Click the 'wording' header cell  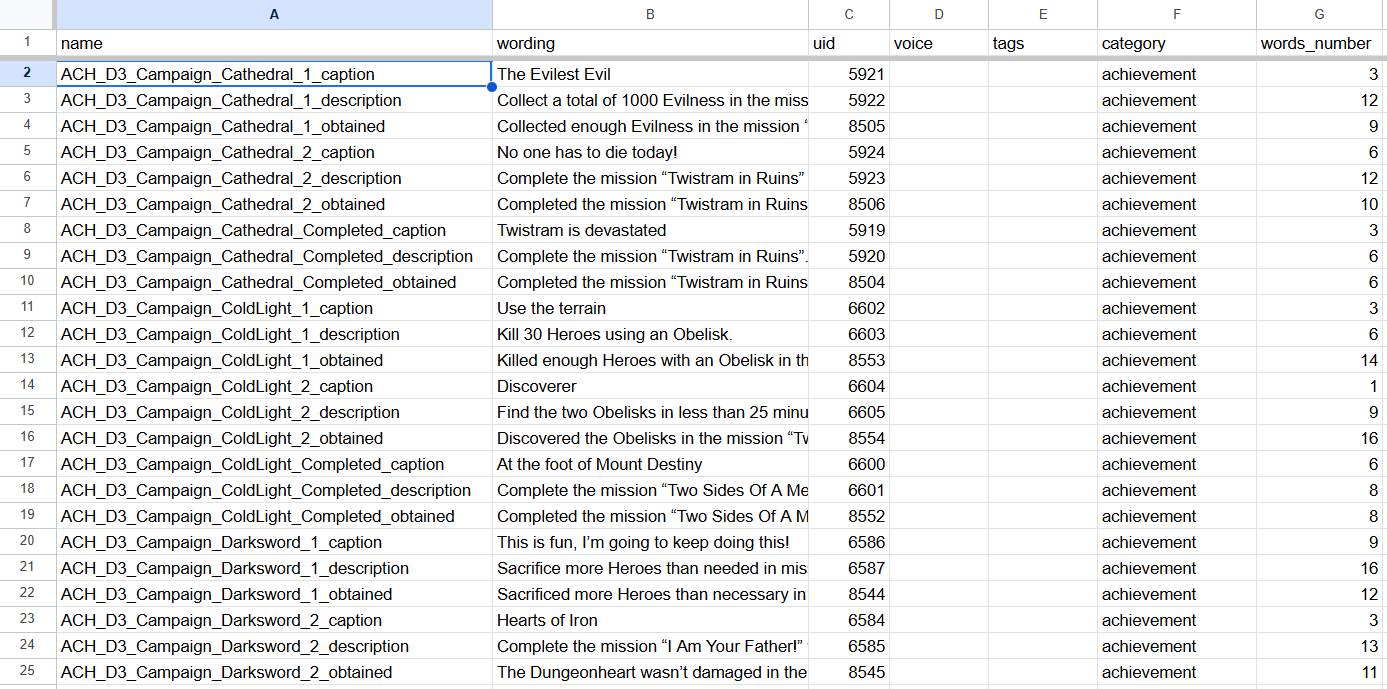(x=650, y=44)
